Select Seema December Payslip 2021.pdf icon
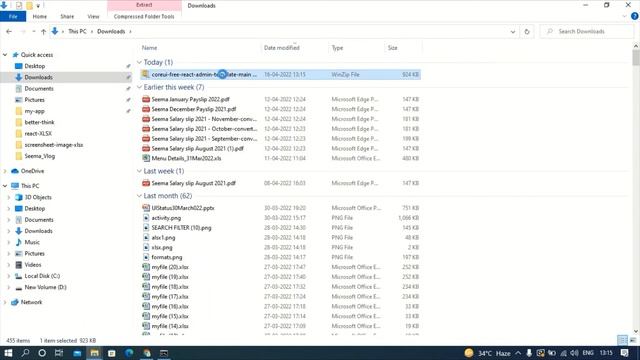 coord(146,109)
